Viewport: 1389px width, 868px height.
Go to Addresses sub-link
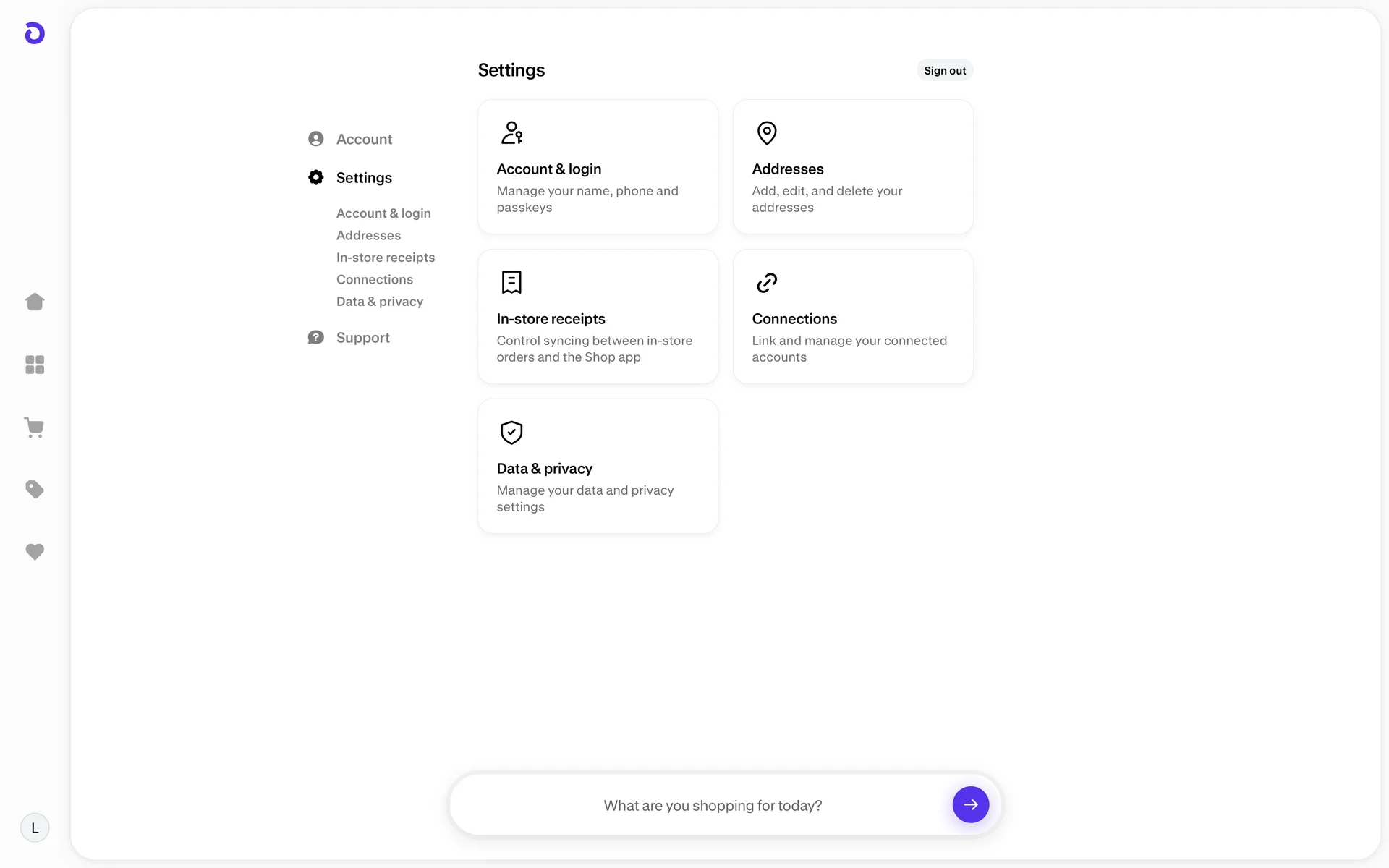coord(368,235)
